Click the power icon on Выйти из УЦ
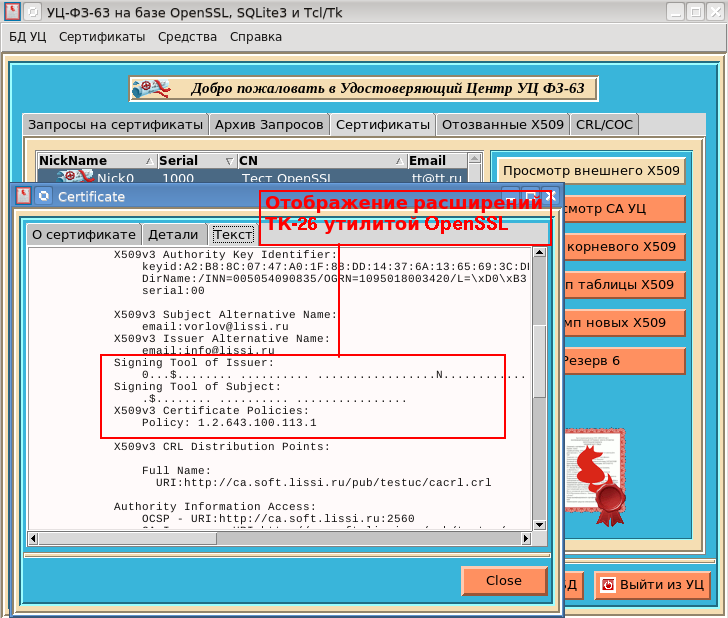This screenshot has width=728, height=618. pos(608,585)
